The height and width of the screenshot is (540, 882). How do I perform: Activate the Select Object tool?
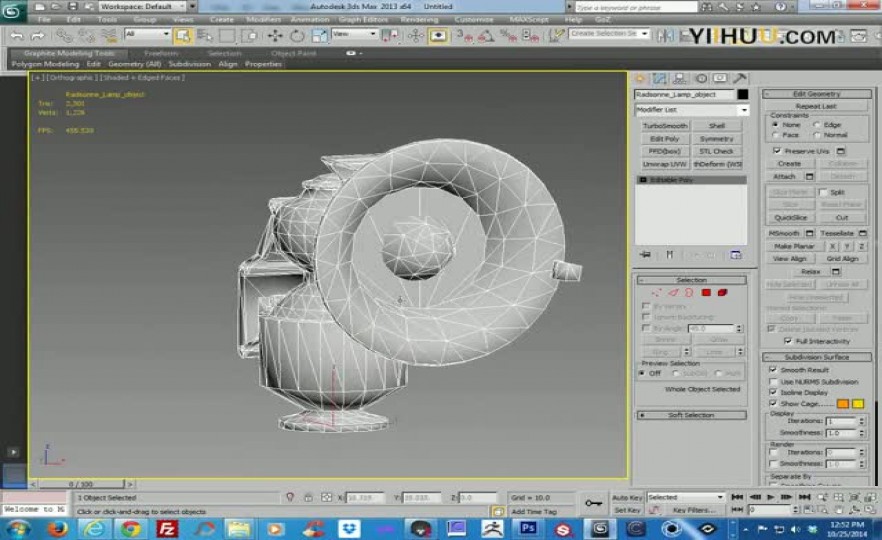(x=183, y=36)
